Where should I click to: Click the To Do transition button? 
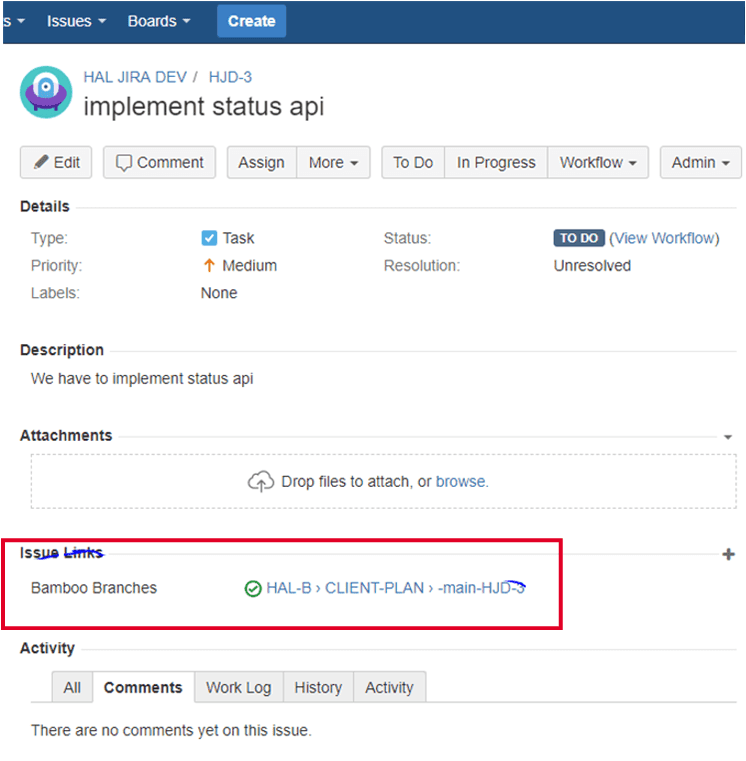click(x=413, y=163)
